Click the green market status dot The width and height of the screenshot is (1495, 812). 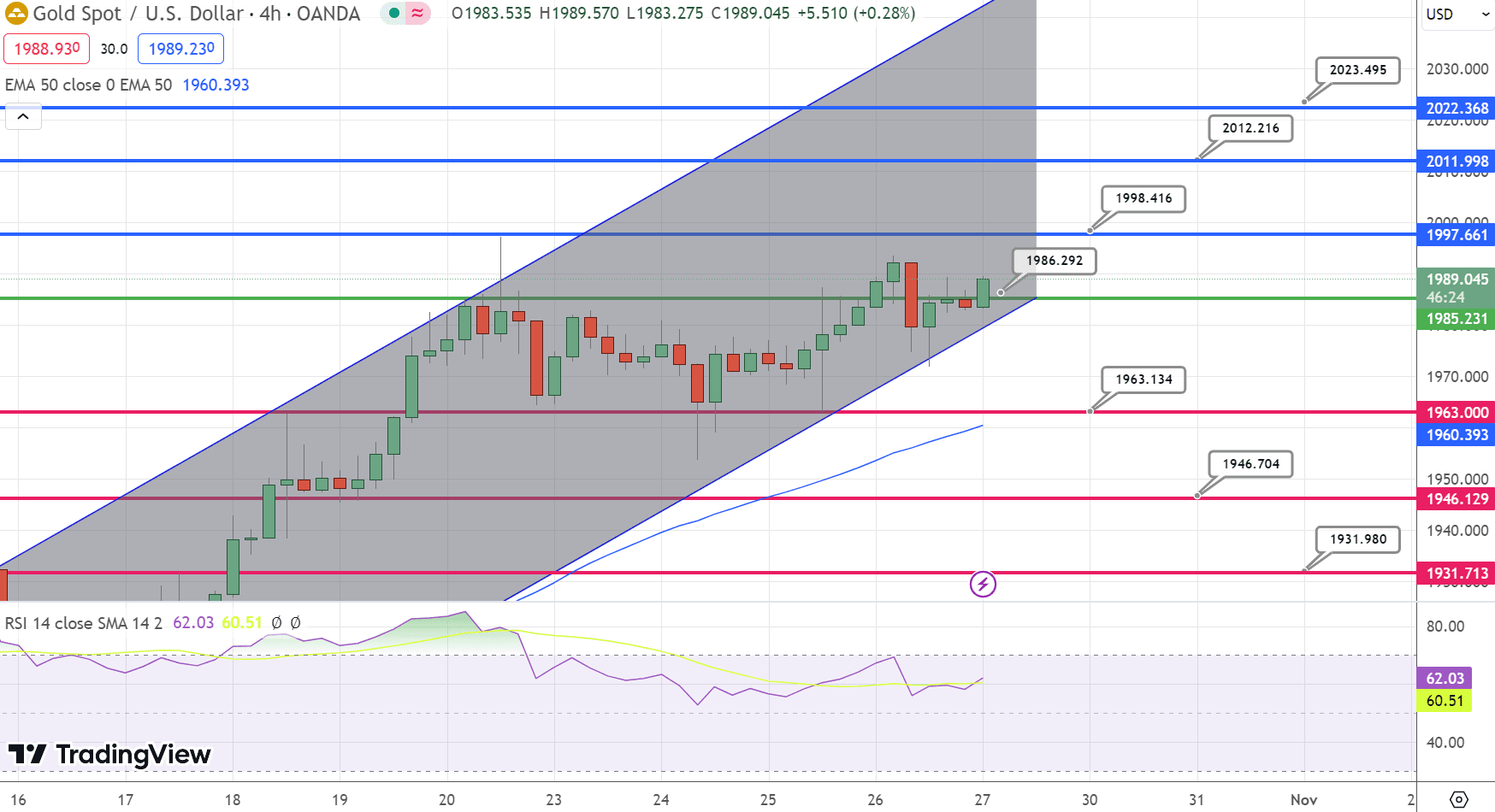coord(393,13)
